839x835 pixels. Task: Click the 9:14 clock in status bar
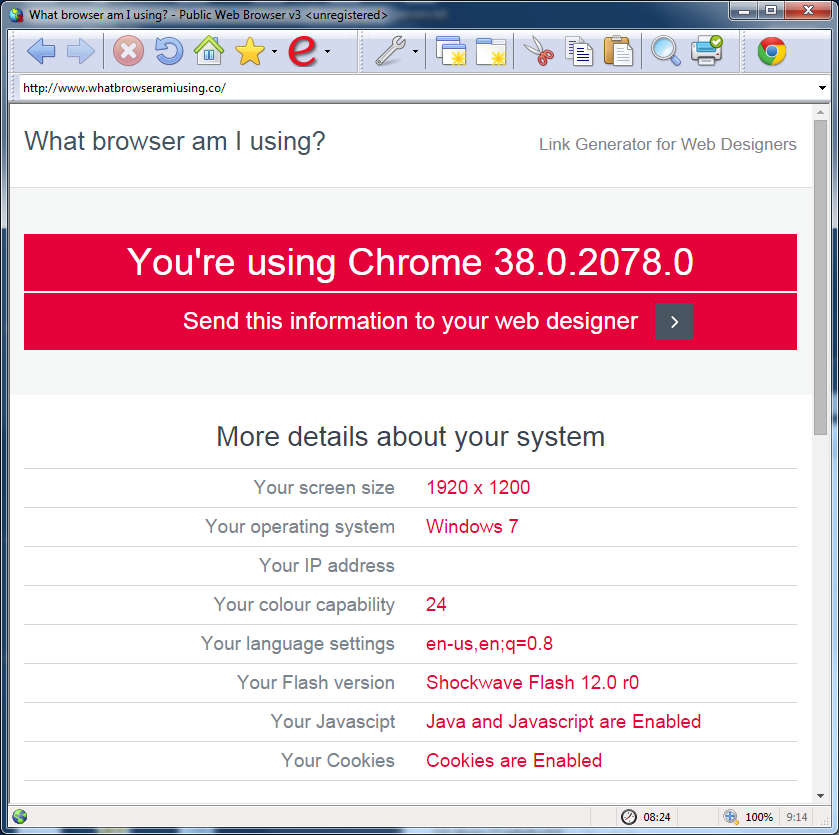(797, 817)
